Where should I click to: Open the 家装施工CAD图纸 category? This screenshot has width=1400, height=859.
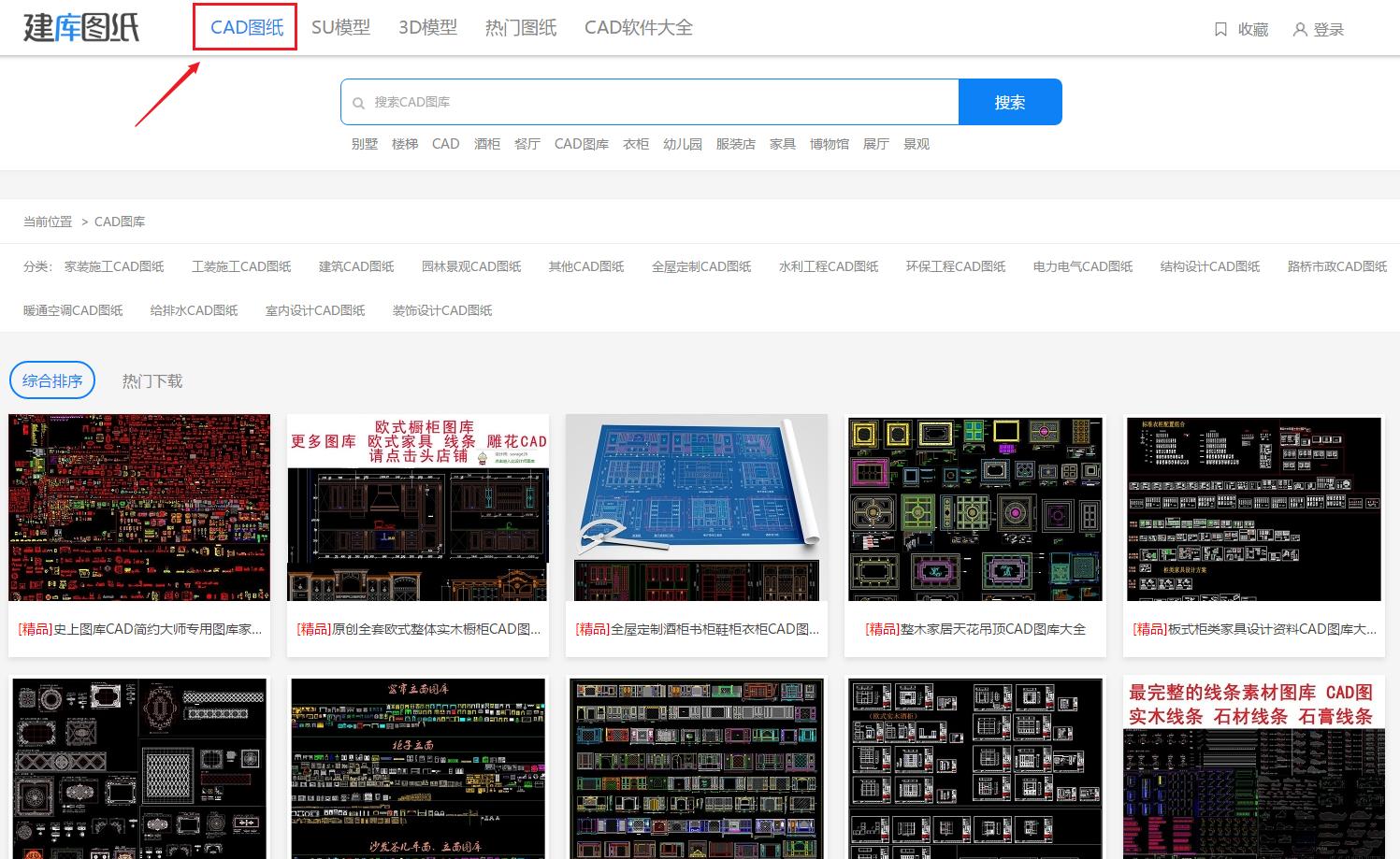click(114, 266)
